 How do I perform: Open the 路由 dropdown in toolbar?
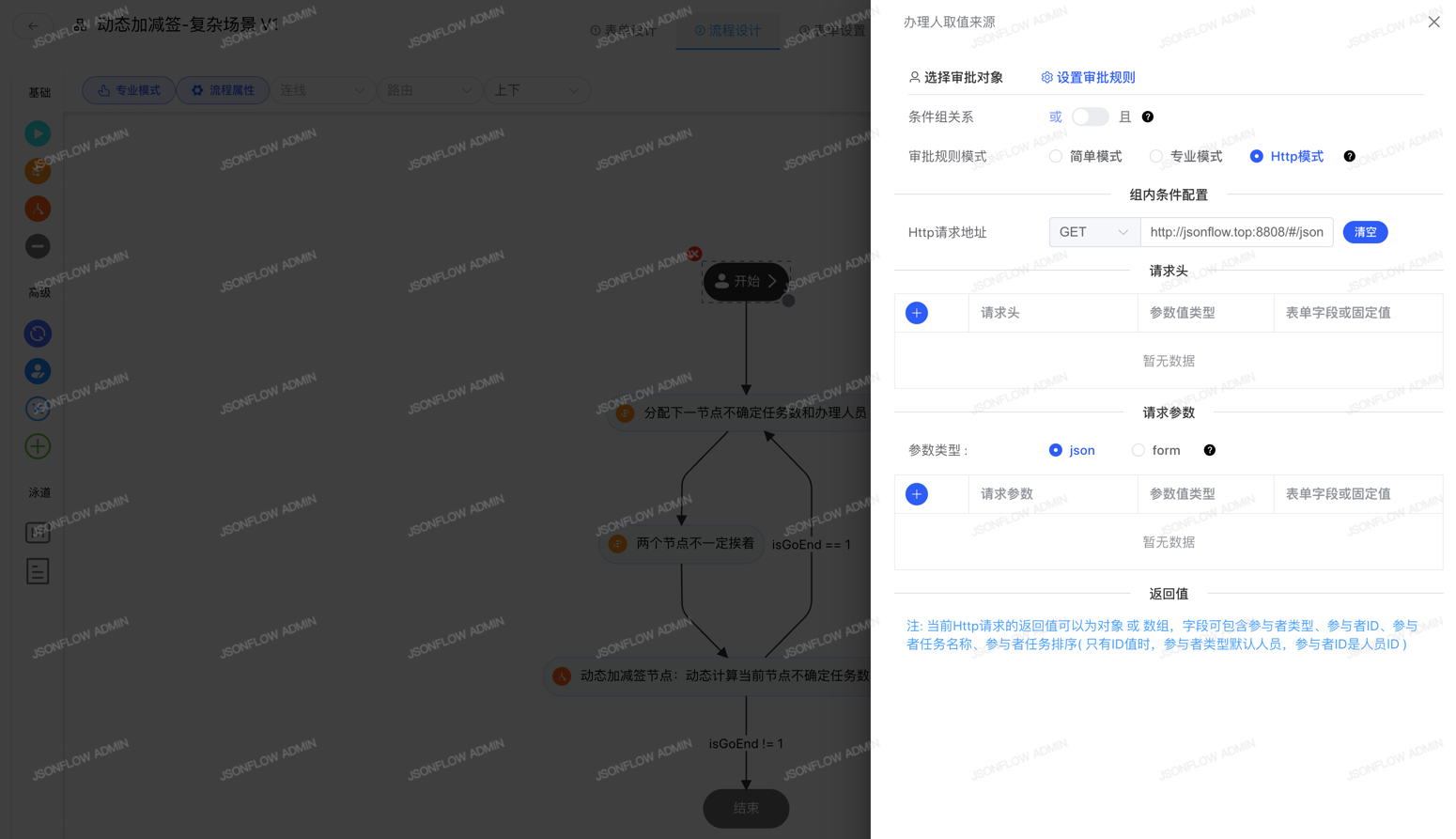(x=429, y=90)
